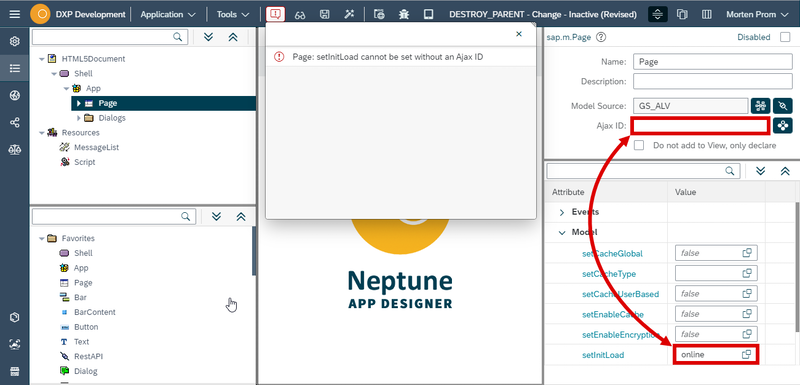Open the hamburger navigation menu

(15, 14)
